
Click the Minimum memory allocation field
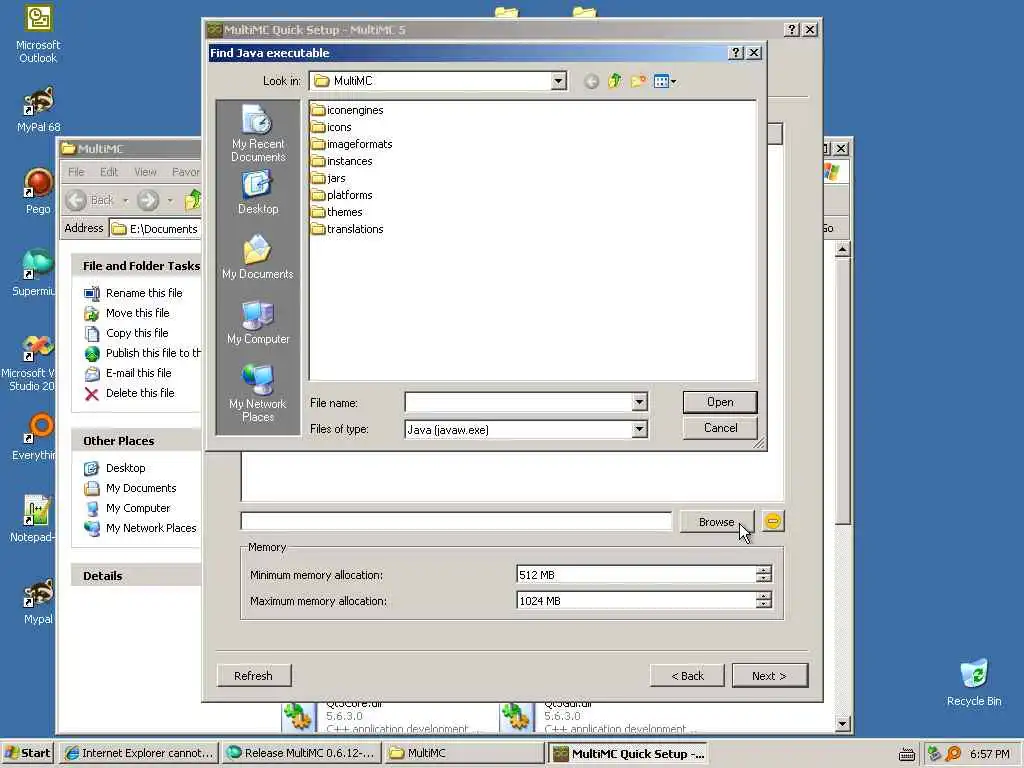(x=637, y=575)
